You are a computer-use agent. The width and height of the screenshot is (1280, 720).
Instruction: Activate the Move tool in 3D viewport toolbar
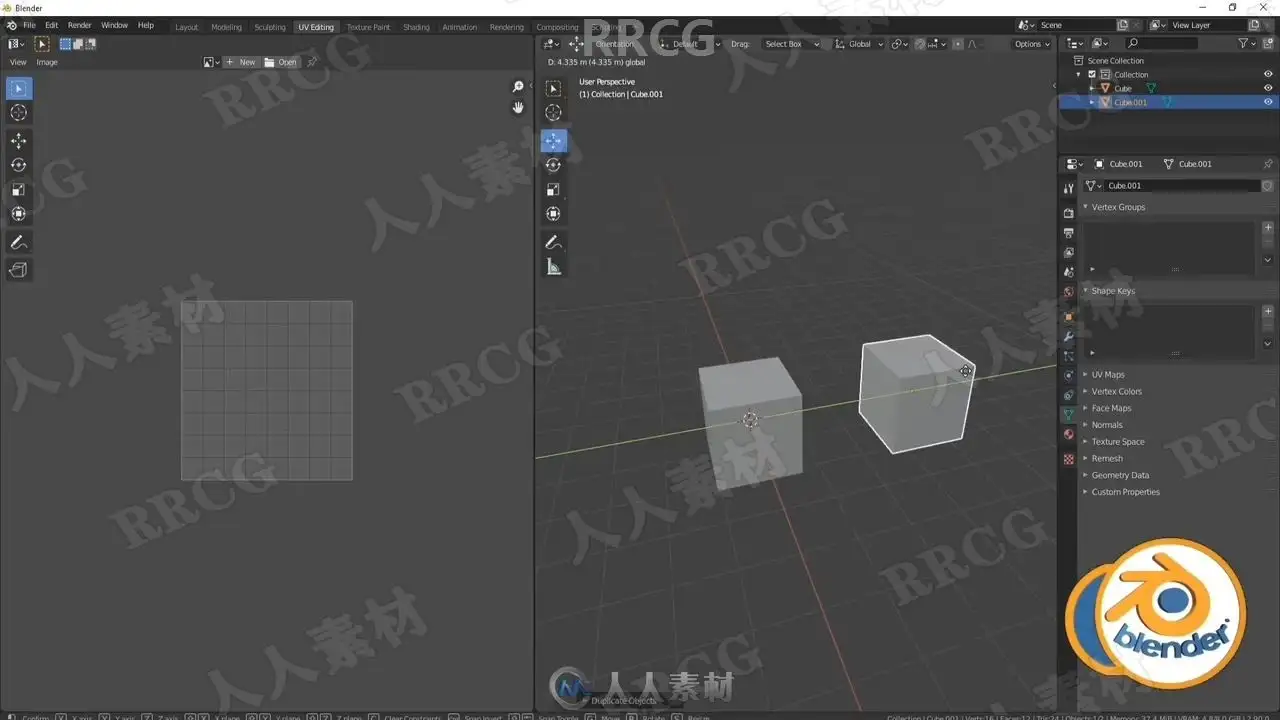point(553,140)
